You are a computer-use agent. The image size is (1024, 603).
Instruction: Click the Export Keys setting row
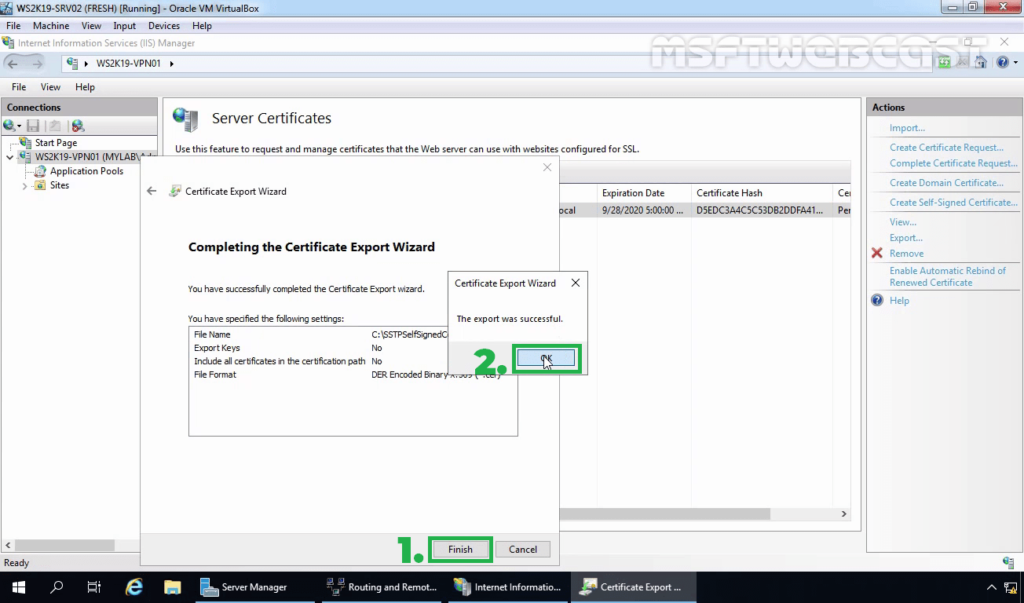[x=353, y=348]
